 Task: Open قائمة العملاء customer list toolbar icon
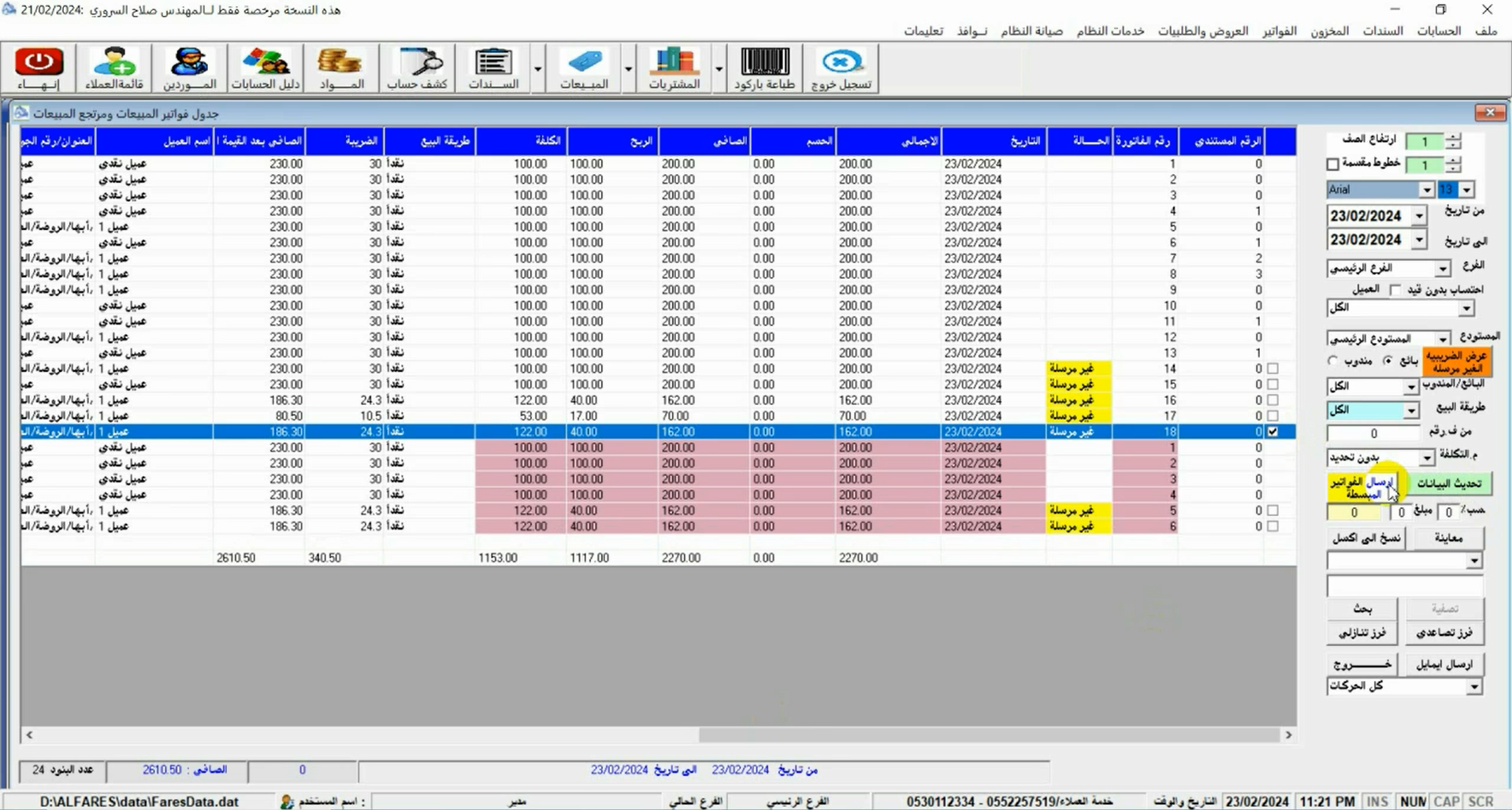tap(114, 69)
